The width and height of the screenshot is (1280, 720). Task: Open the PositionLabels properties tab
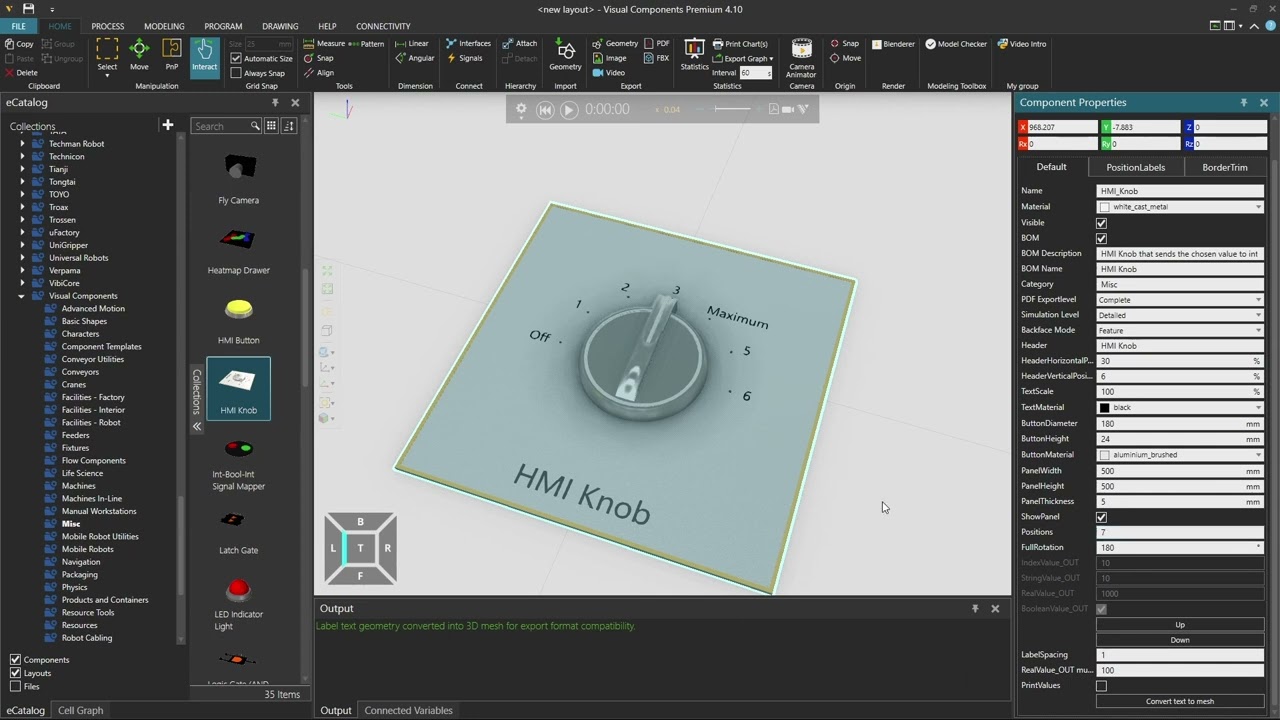coord(1135,167)
